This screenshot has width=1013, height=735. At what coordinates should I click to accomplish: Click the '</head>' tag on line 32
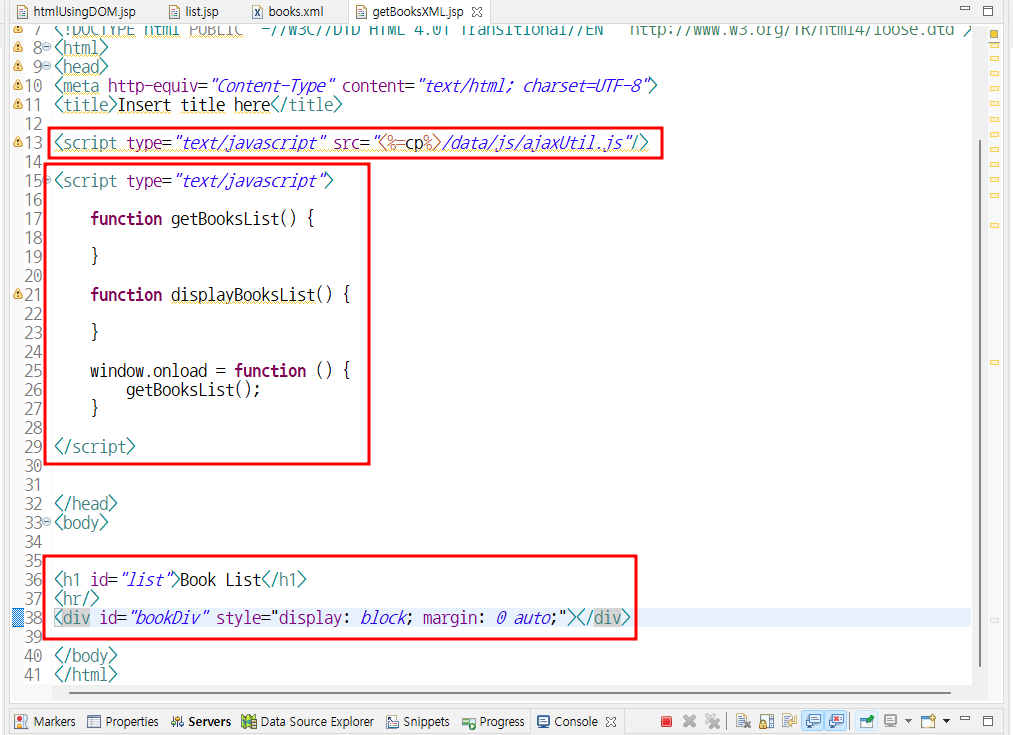click(x=86, y=503)
